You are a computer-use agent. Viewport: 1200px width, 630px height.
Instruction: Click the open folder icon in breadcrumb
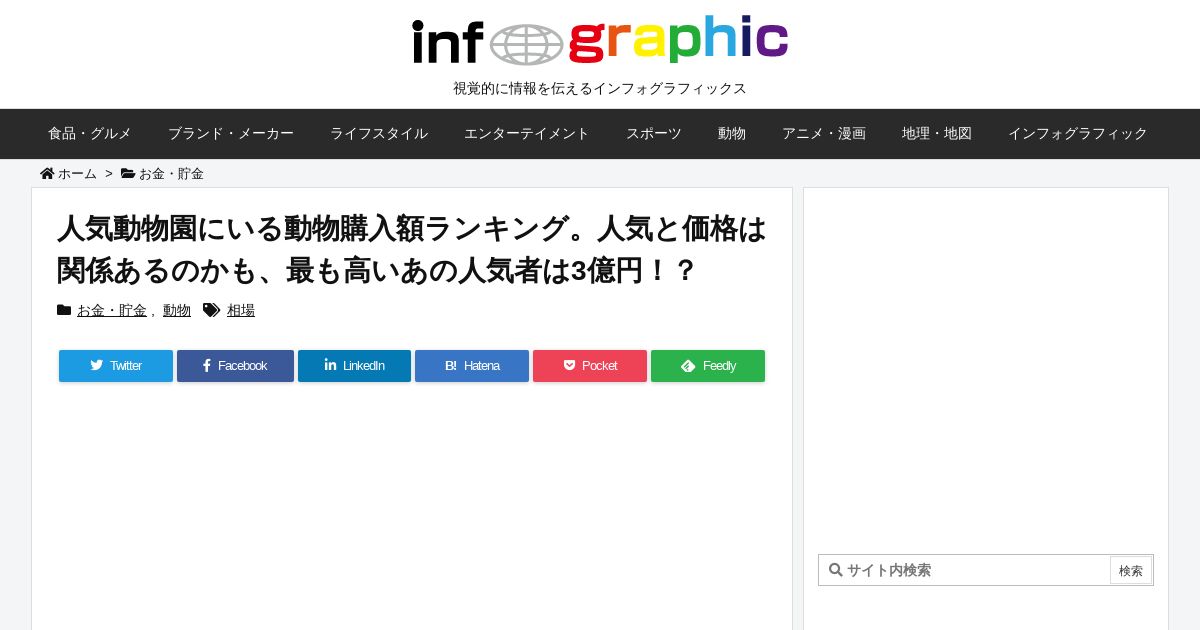pyautogui.click(x=128, y=173)
